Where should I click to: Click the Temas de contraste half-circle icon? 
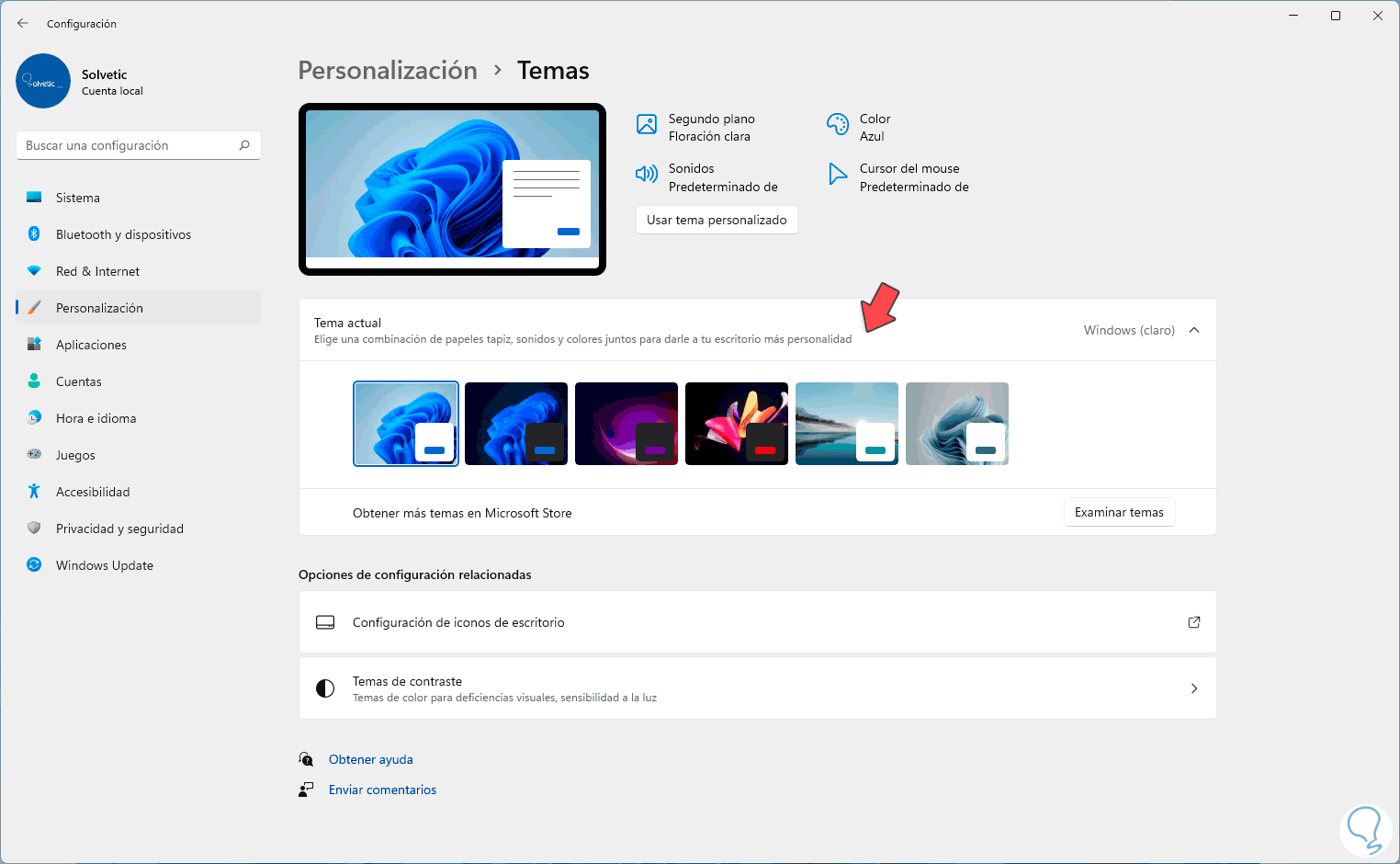pos(325,688)
